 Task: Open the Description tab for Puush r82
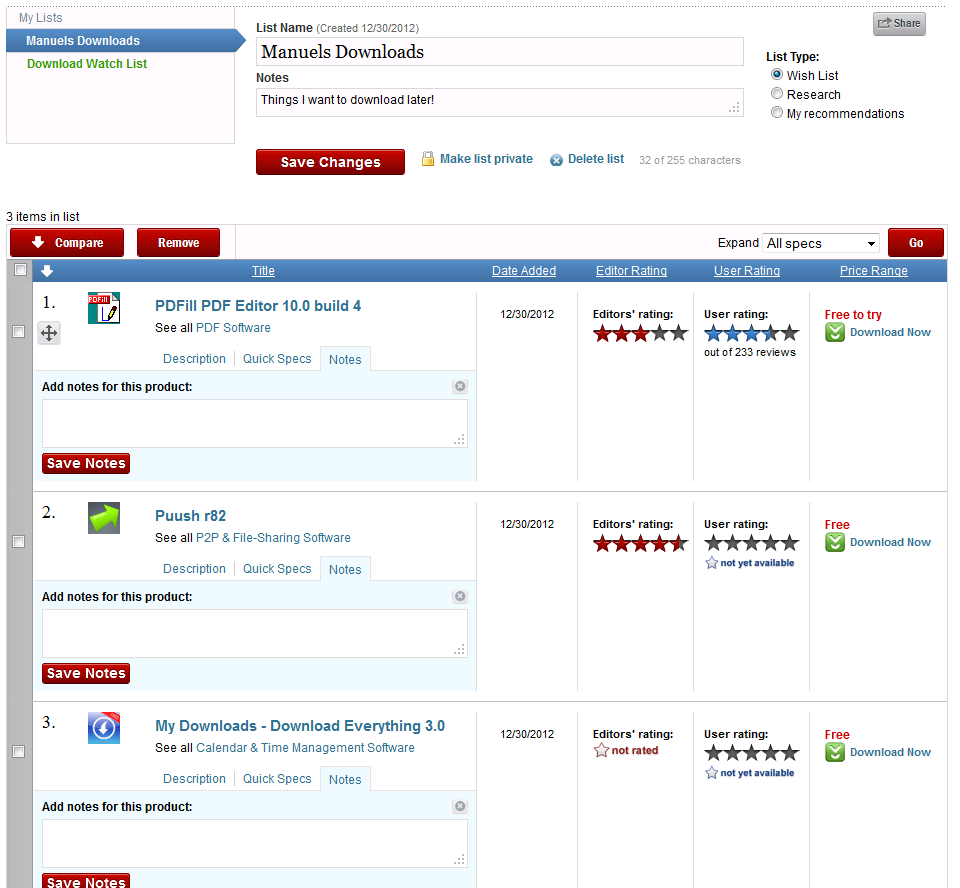click(194, 569)
